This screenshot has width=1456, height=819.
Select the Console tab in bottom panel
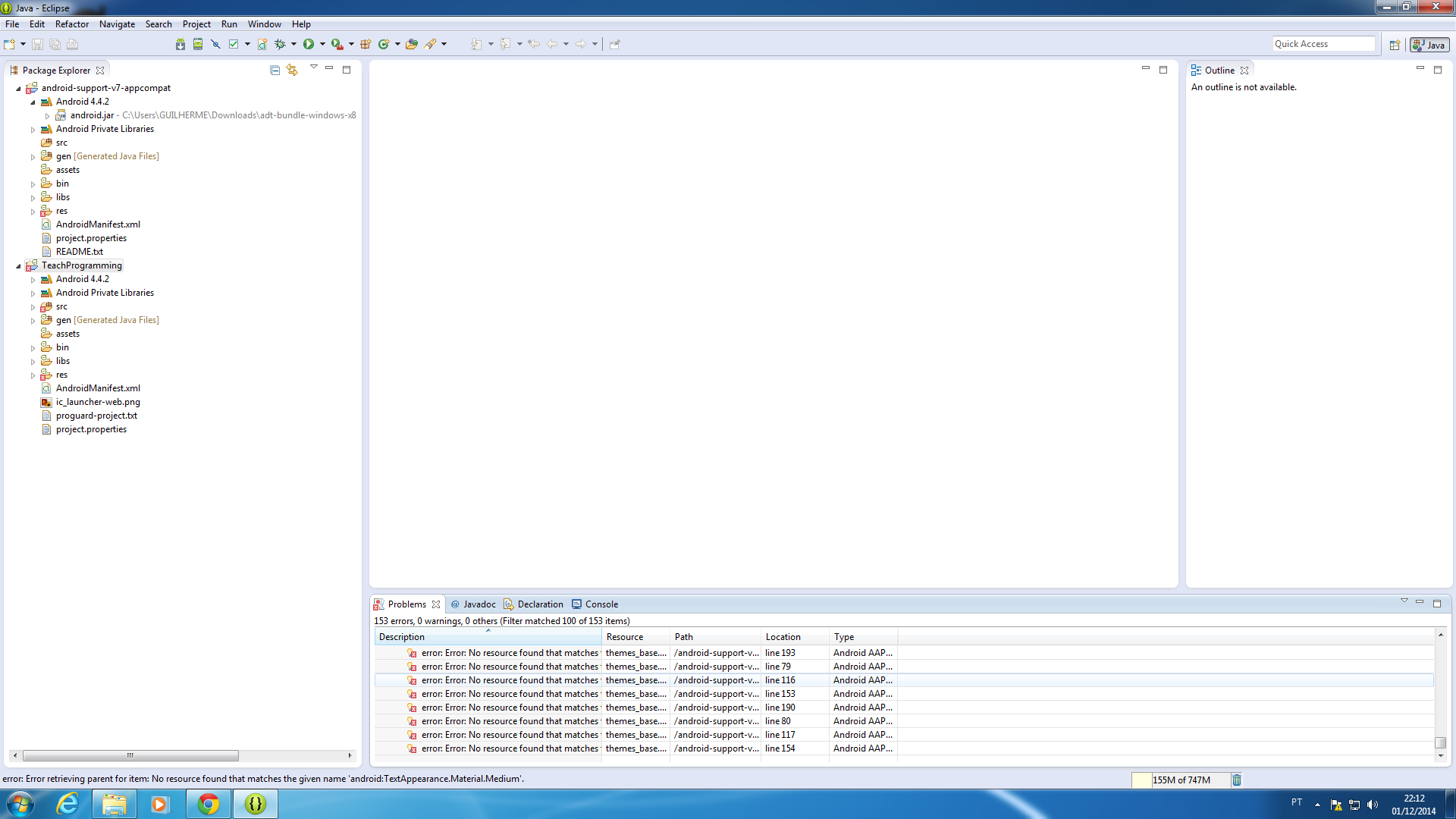(601, 604)
